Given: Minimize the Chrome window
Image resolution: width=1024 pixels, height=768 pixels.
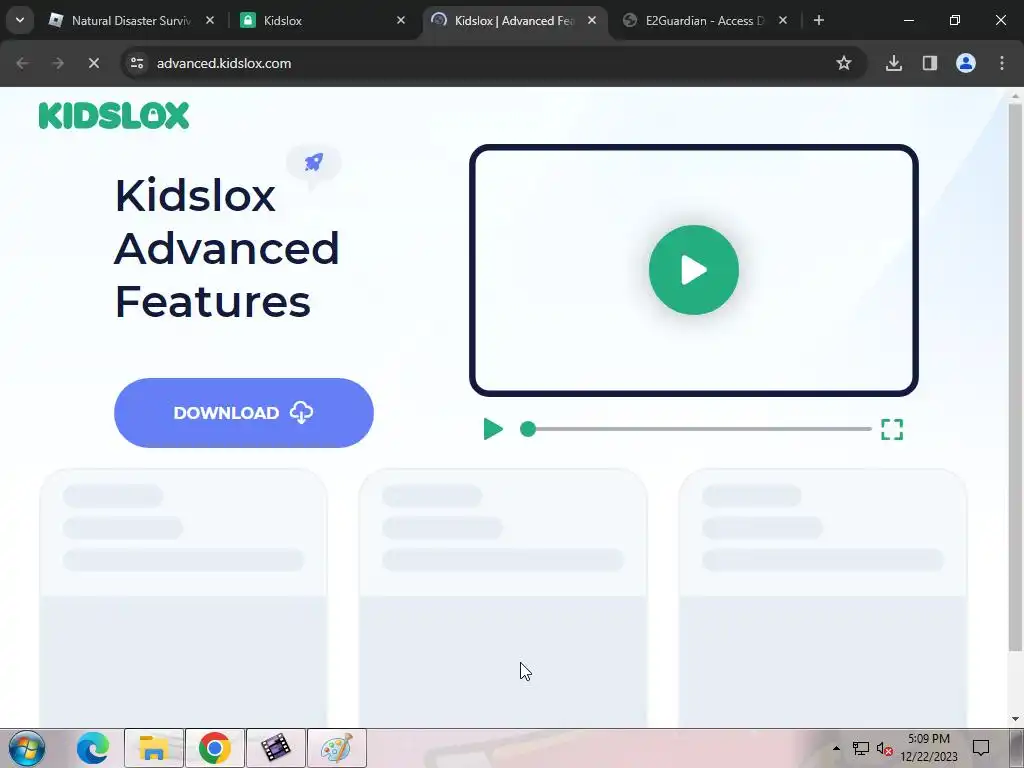Looking at the screenshot, I should 908,21.
